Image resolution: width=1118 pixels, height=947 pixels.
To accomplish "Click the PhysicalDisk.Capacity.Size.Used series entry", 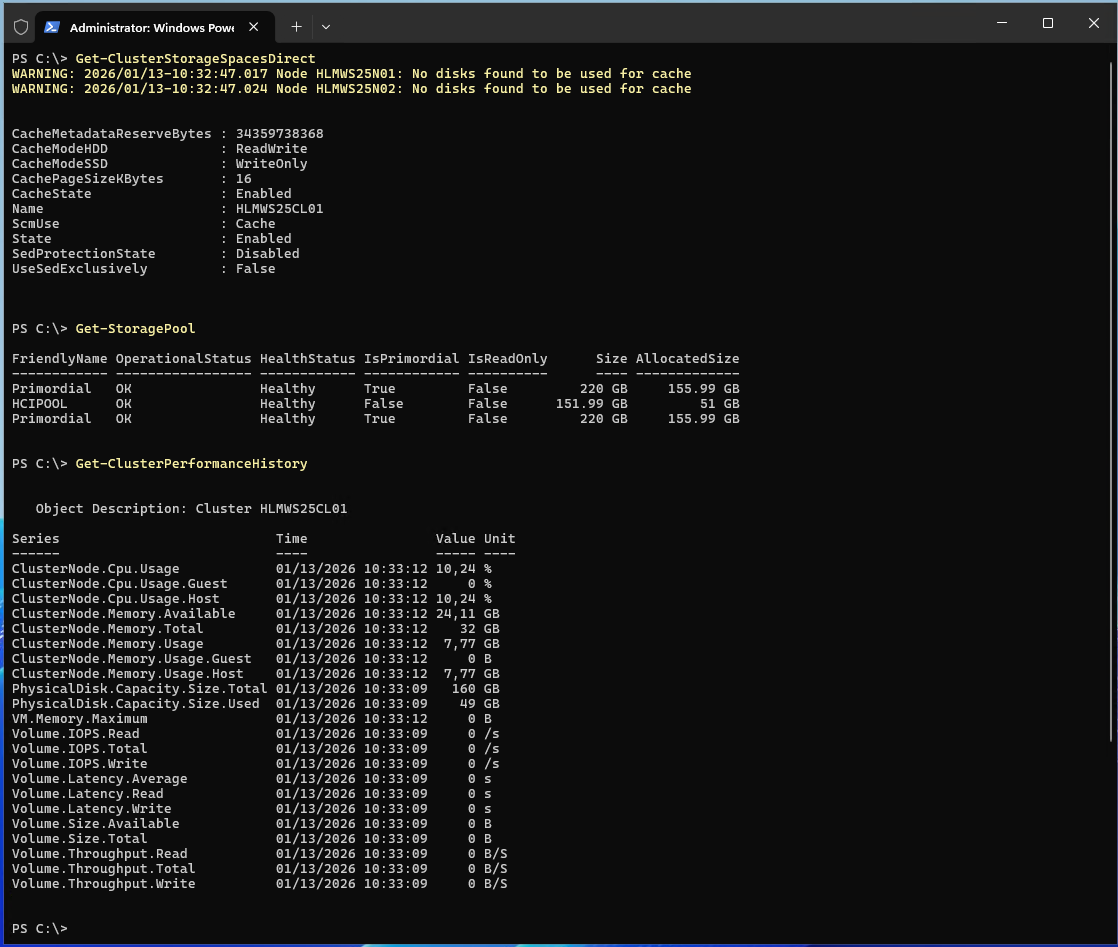I will click(x=135, y=704).
